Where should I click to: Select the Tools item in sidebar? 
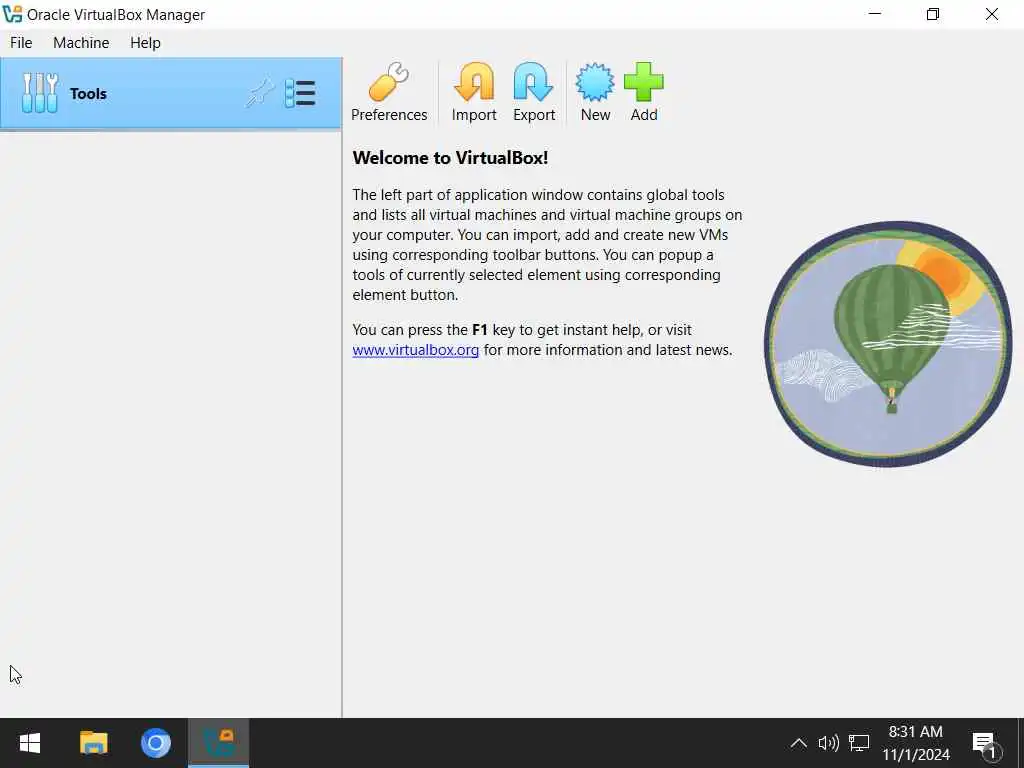tap(171, 93)
